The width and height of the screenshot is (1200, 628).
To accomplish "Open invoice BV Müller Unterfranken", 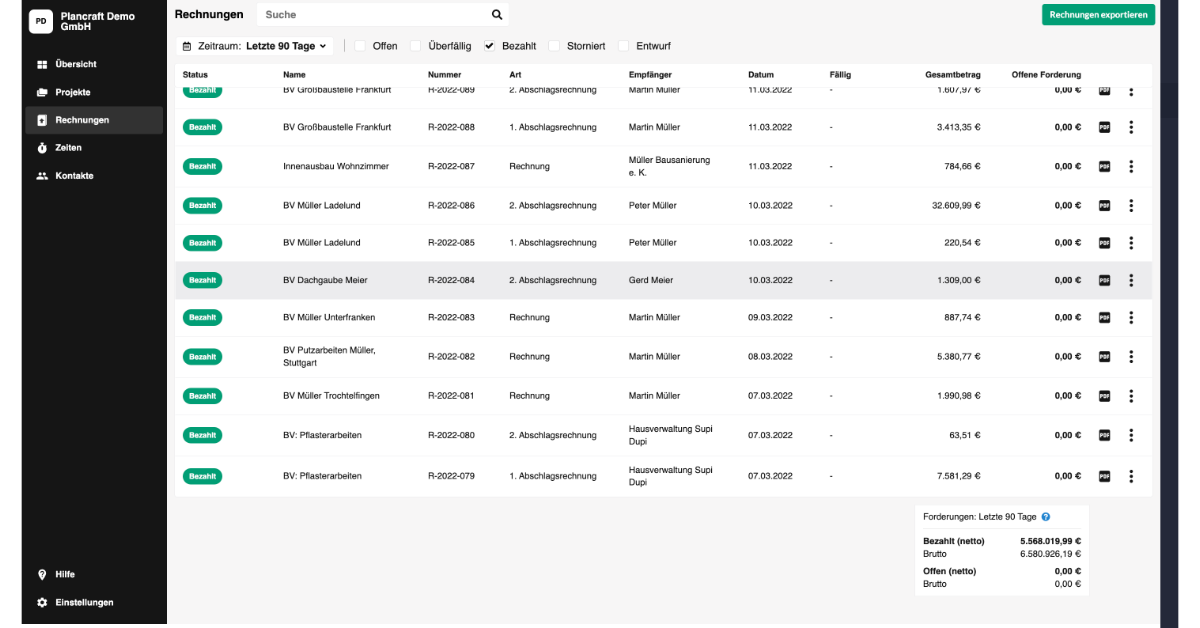I will pos(329,318).
